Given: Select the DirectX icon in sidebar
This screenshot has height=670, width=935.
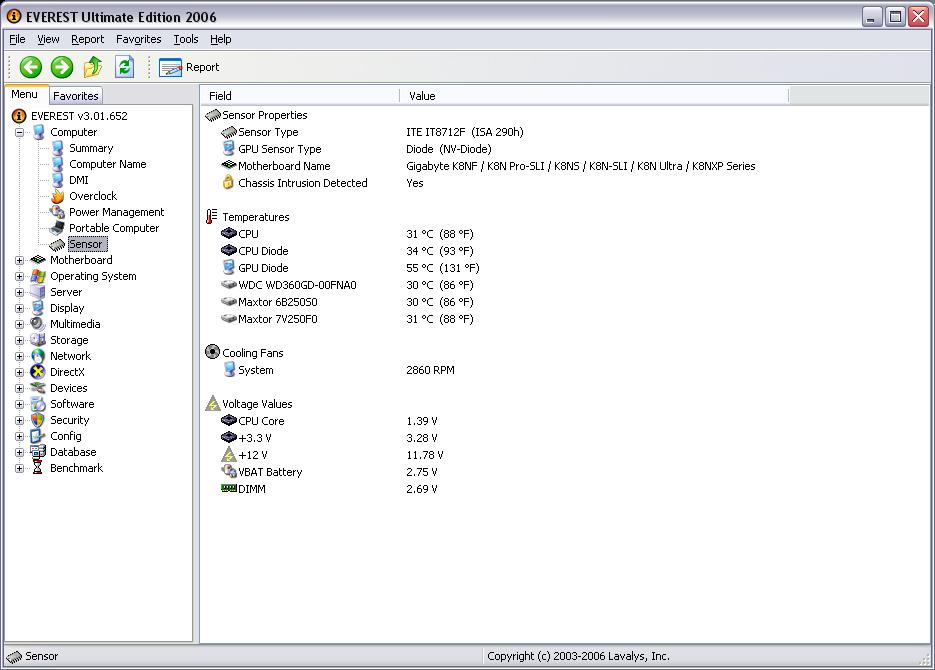Looking at the screenshot, I should 39,372.
